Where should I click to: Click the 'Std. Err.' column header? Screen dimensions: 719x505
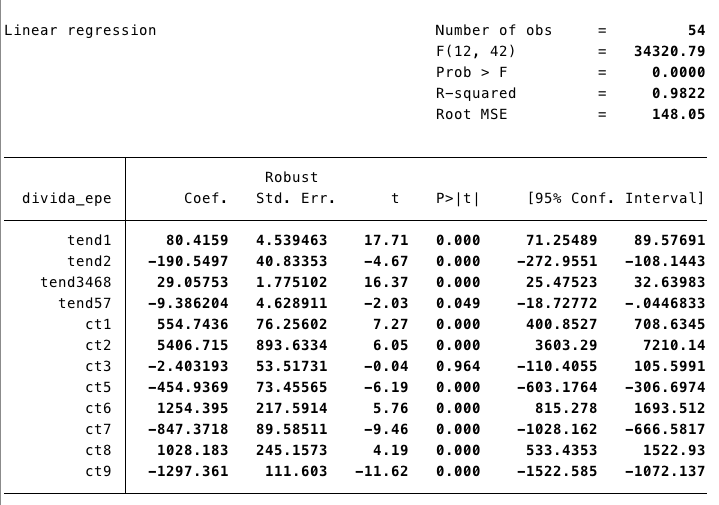(x=295, y=198)
